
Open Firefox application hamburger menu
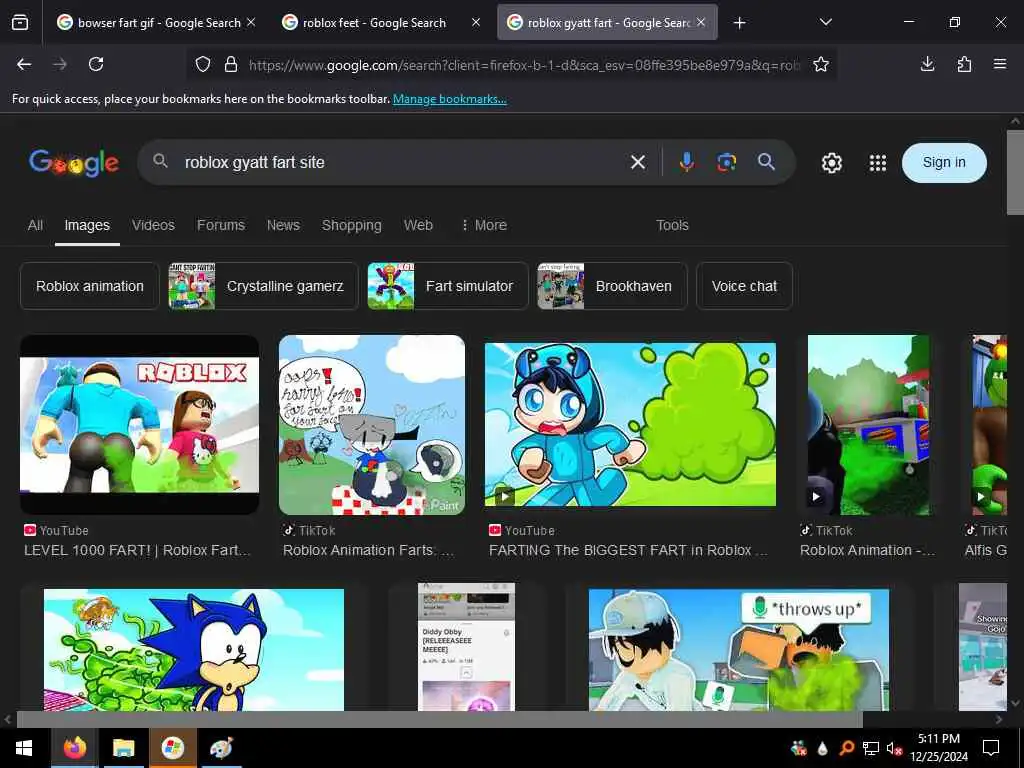tap(1000, 64)
